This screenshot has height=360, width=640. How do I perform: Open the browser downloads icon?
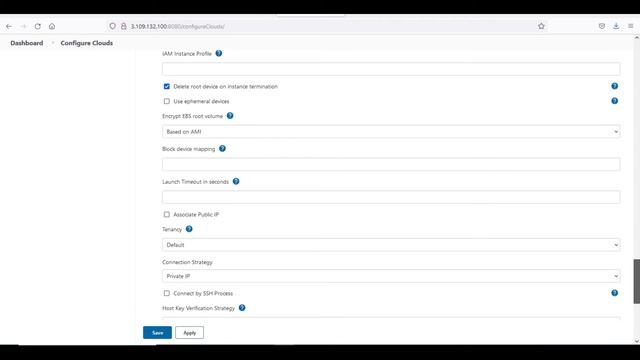(x=616, y=26)
